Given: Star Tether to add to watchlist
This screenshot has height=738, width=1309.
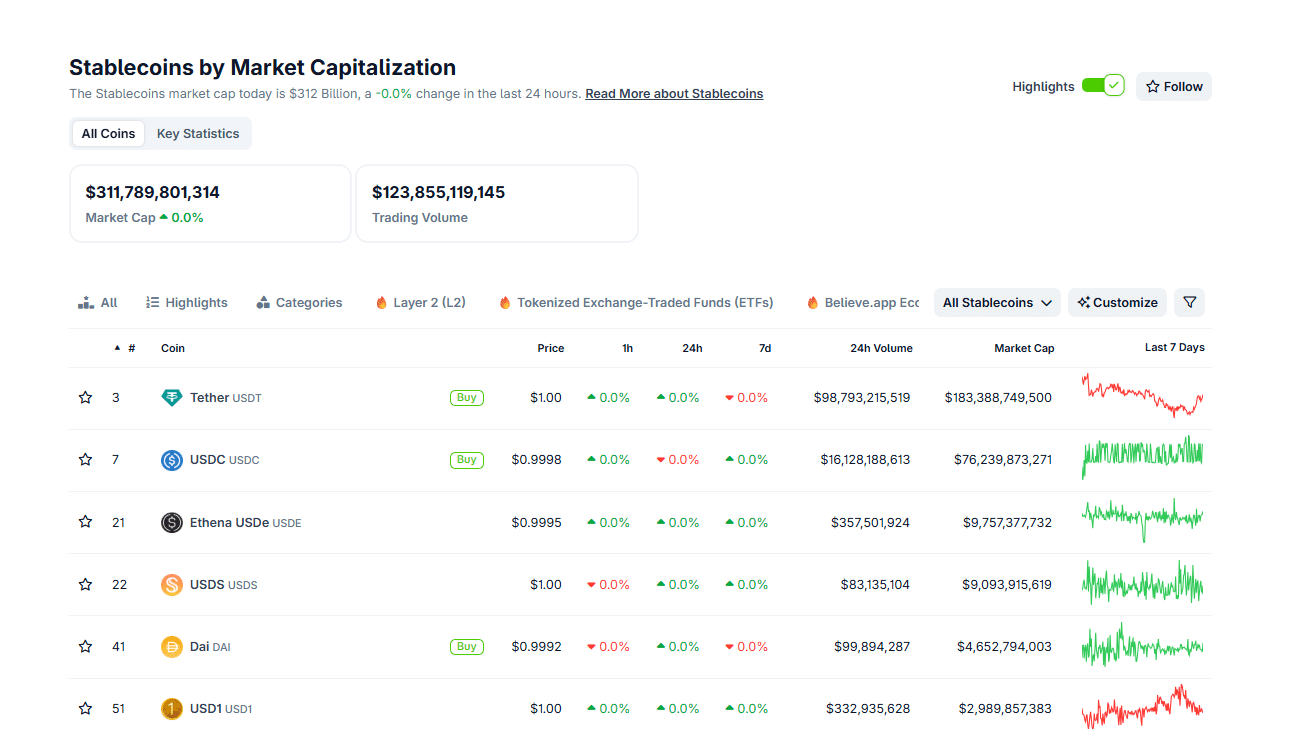Looking at the screenshot, I should [85, 397].
